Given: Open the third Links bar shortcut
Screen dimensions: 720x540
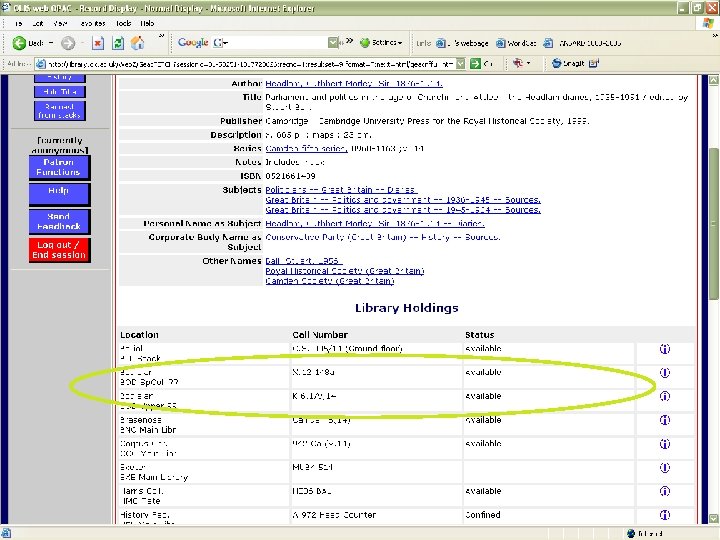Looking at the screenshot, I should (582, 43).
